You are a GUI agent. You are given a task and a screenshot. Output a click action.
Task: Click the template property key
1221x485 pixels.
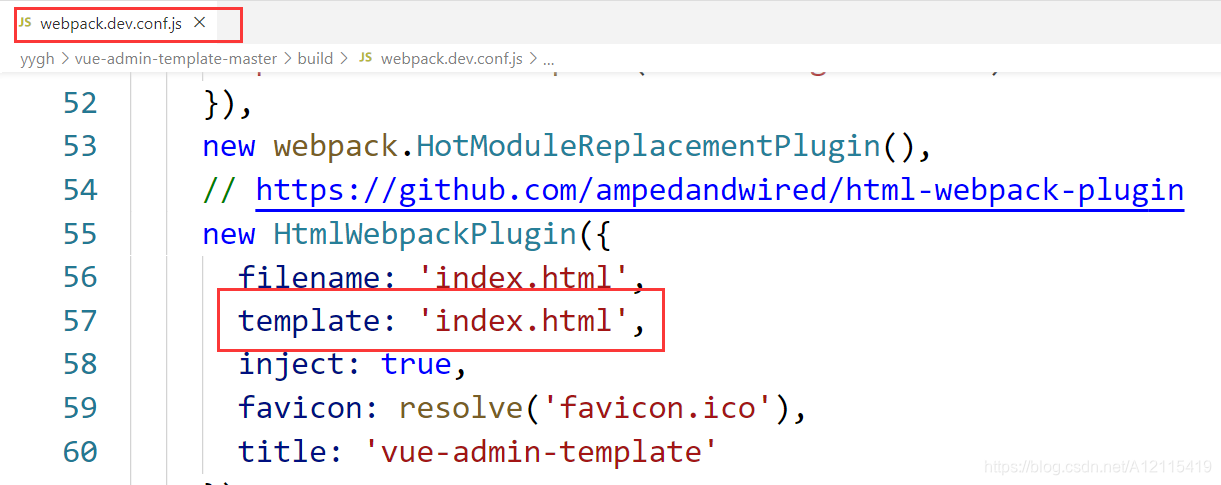309,320
